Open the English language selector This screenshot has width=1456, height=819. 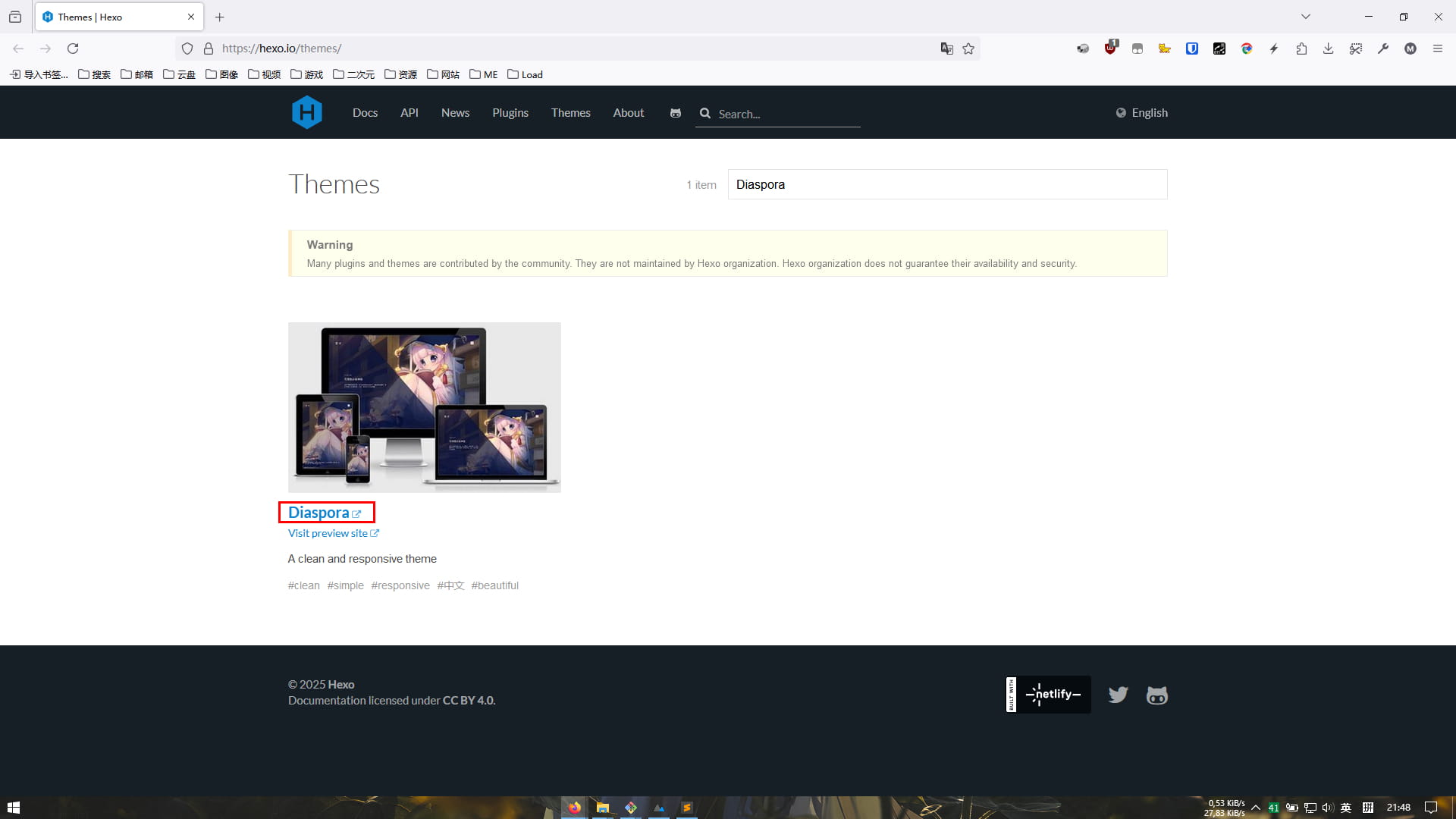(x=1141, y=113)
